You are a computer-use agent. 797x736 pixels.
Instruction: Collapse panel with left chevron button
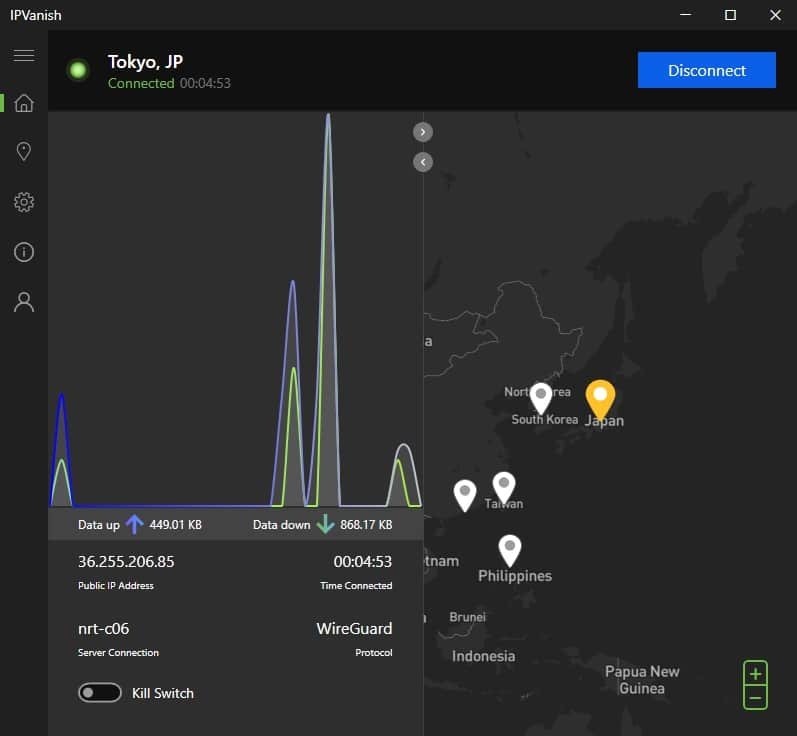[423, 161]
